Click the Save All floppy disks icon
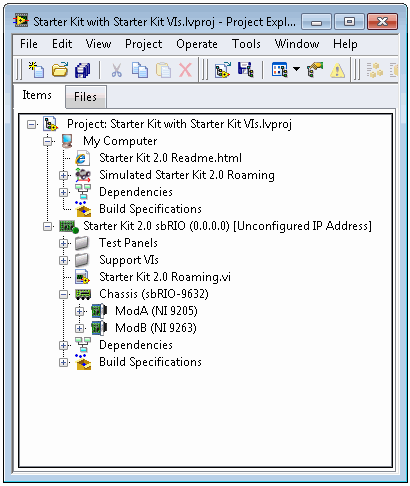410x486 pixels. tap(82, 70)
